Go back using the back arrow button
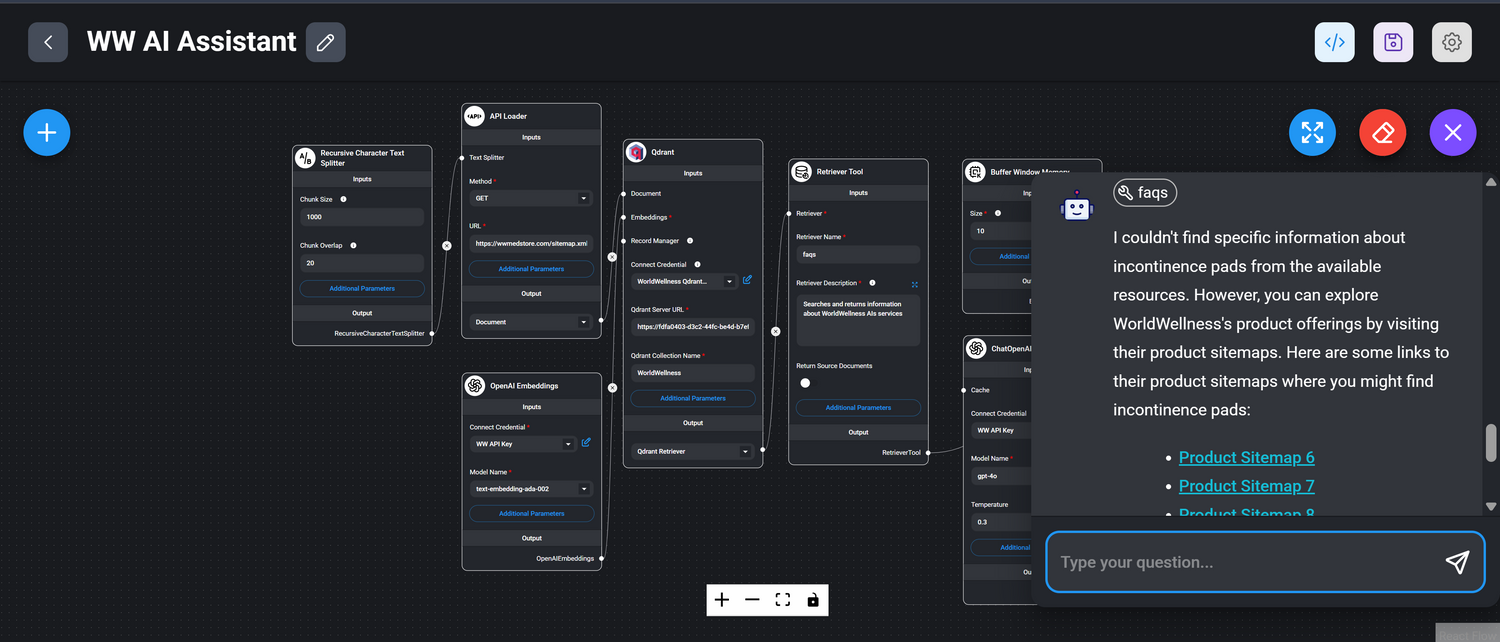1500x642 pixels. pos(48,42)
